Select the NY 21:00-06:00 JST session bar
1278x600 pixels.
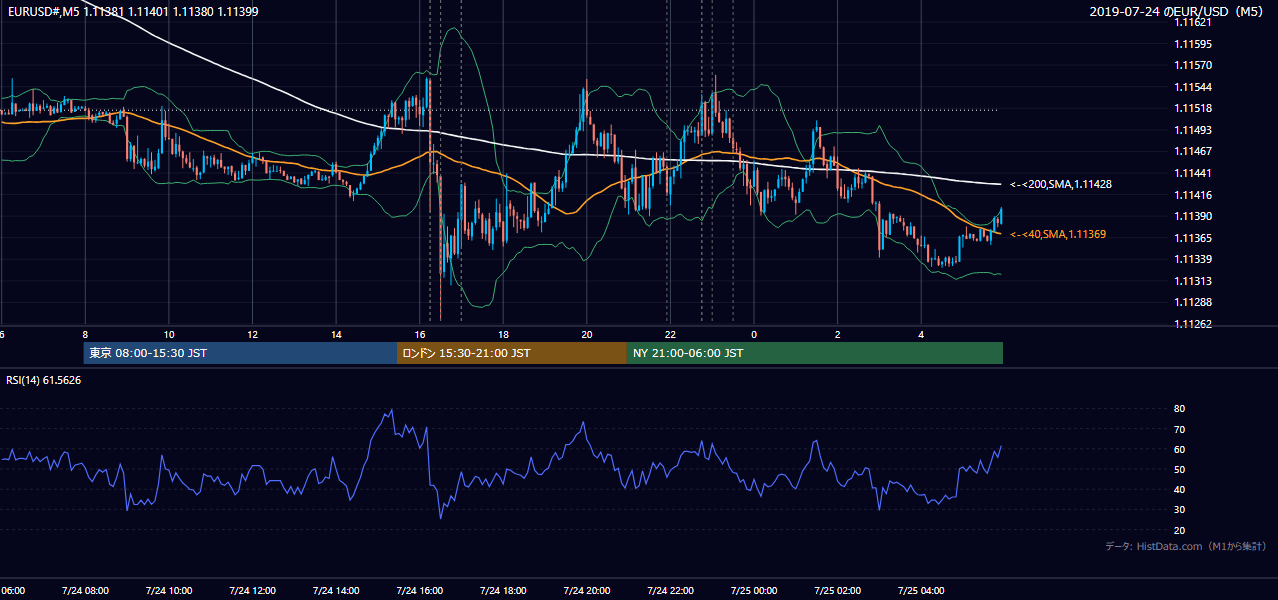click(815, 353)
